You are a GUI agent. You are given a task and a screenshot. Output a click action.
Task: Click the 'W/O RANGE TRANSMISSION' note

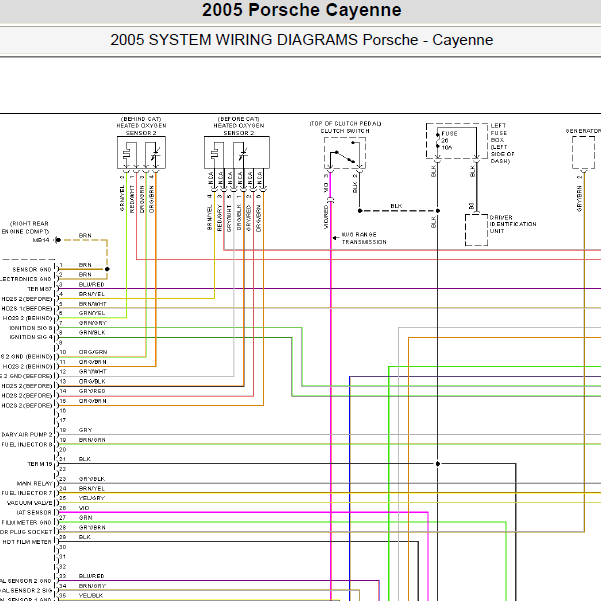(364, 238)
